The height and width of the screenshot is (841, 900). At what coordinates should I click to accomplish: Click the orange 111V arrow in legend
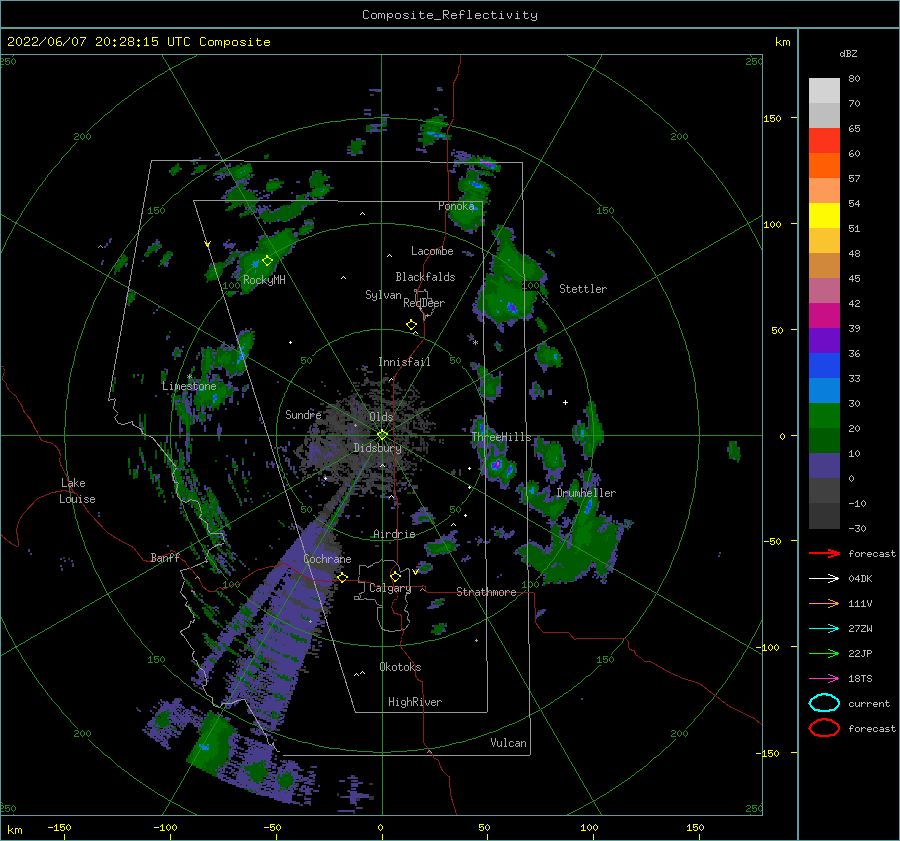824,603
